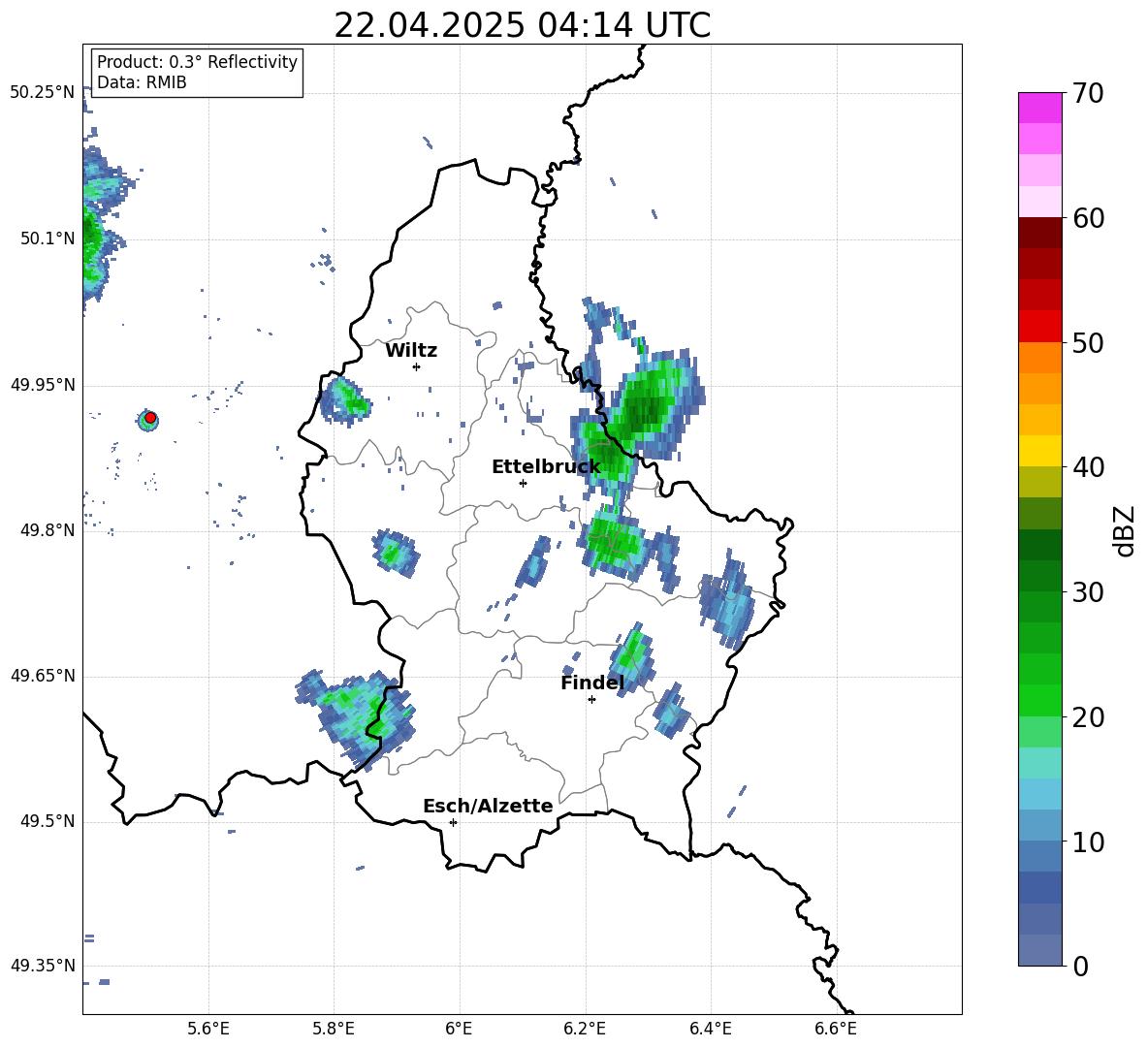
Task: Click the 49.65°N latitude tick label
Action: 43,675
